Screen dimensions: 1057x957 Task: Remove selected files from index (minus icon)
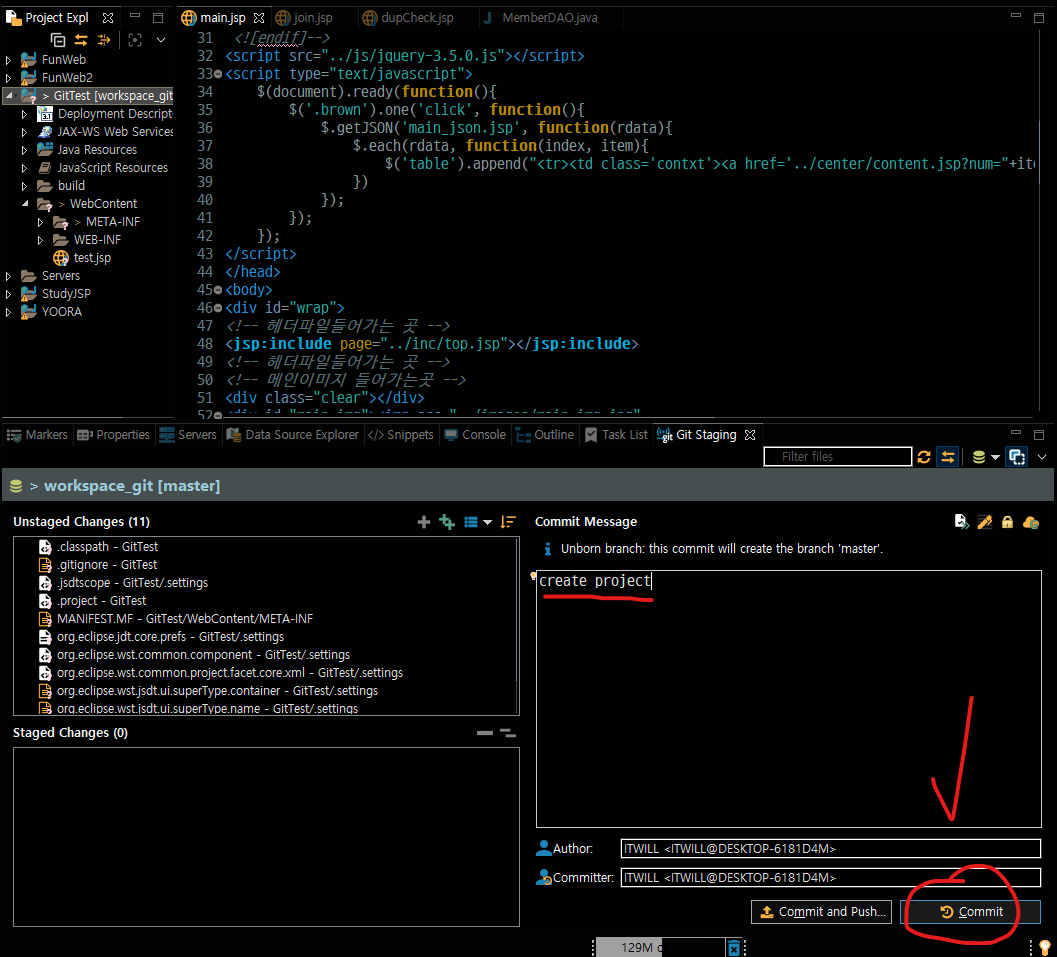click(x=485, y=733)
